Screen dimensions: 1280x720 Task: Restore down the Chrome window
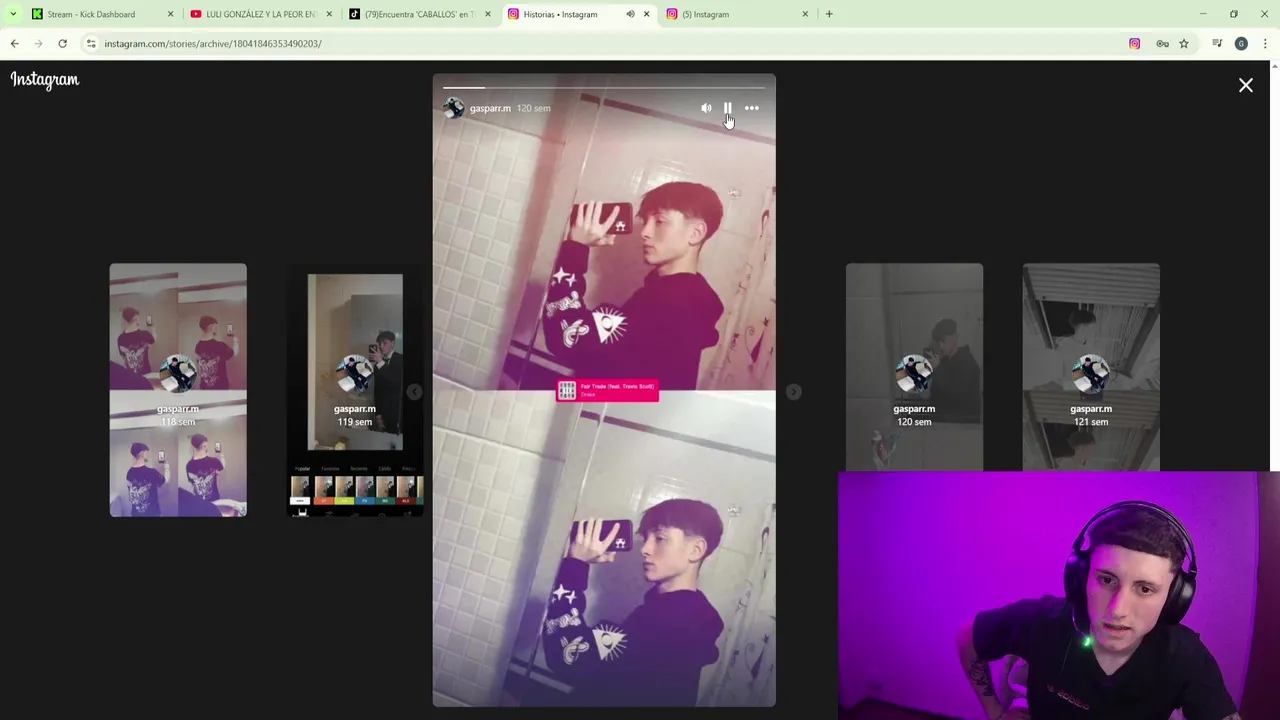(x=1234, y=14)
